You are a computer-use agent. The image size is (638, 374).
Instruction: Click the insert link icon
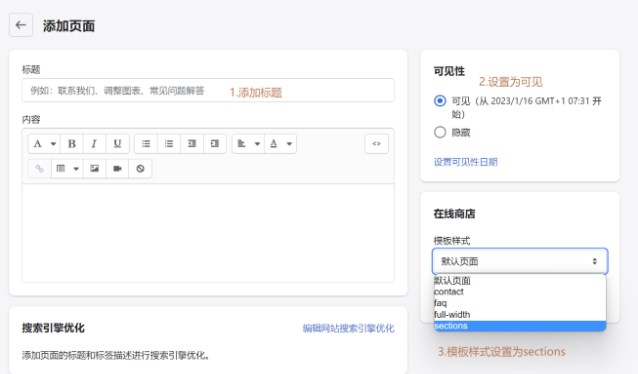tap(39, 168)
